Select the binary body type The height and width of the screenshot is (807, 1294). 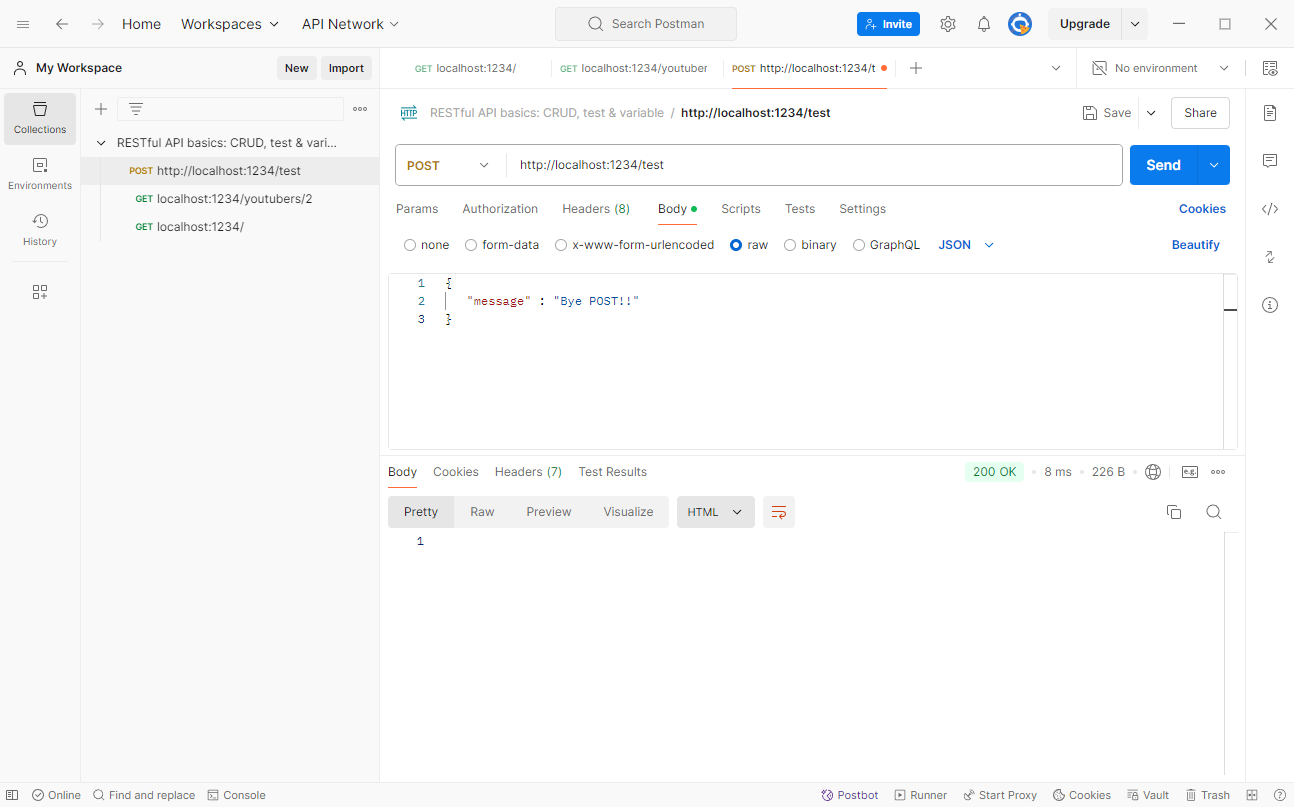point(790,245)
